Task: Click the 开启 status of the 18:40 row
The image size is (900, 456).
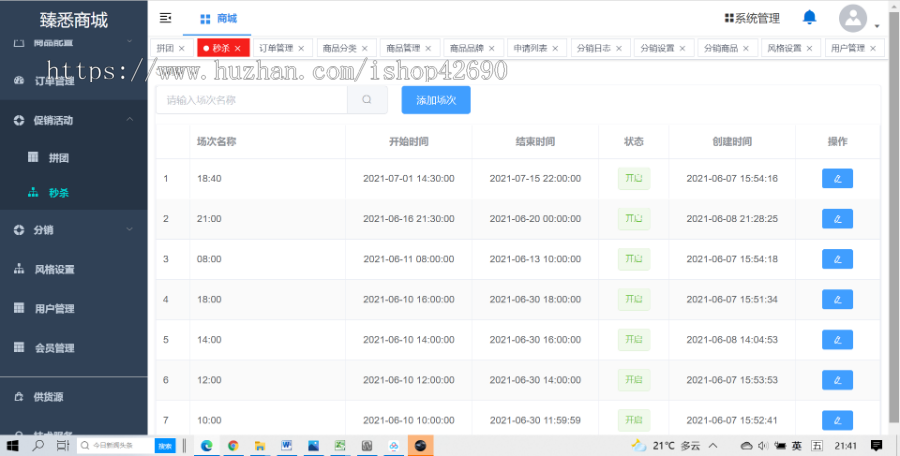Action: point(634,179)
